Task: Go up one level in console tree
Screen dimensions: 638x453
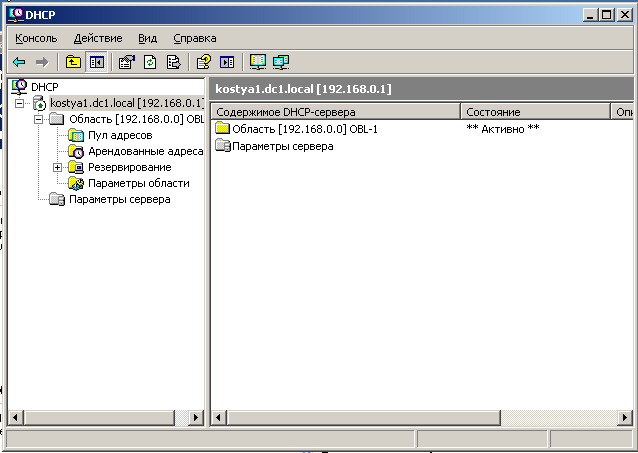Action: (x=73, y=62)
